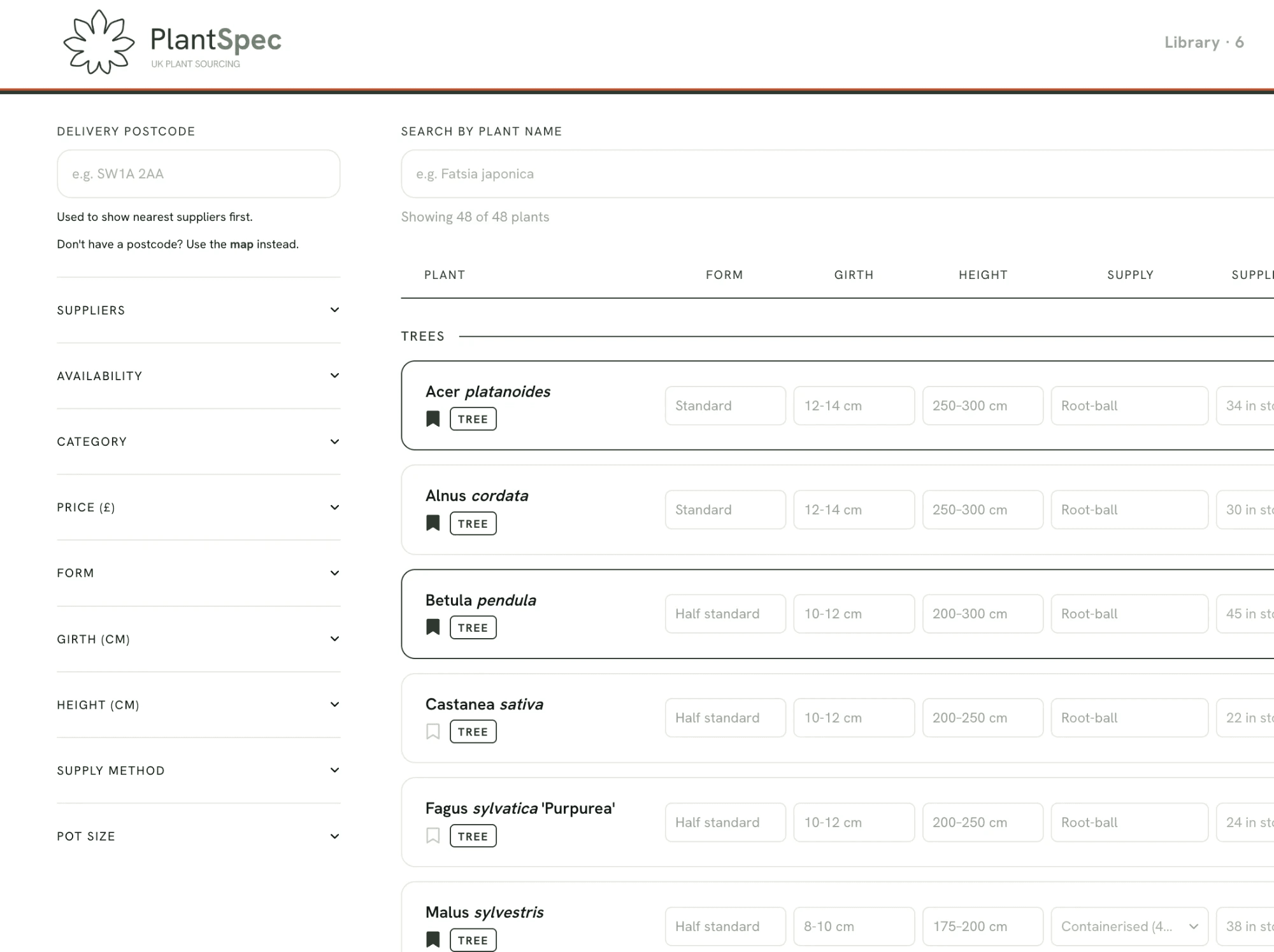1274x952 pixels.
Task: Toggle bookmark for Malus sylvestris
Action: tap(433, 940)
